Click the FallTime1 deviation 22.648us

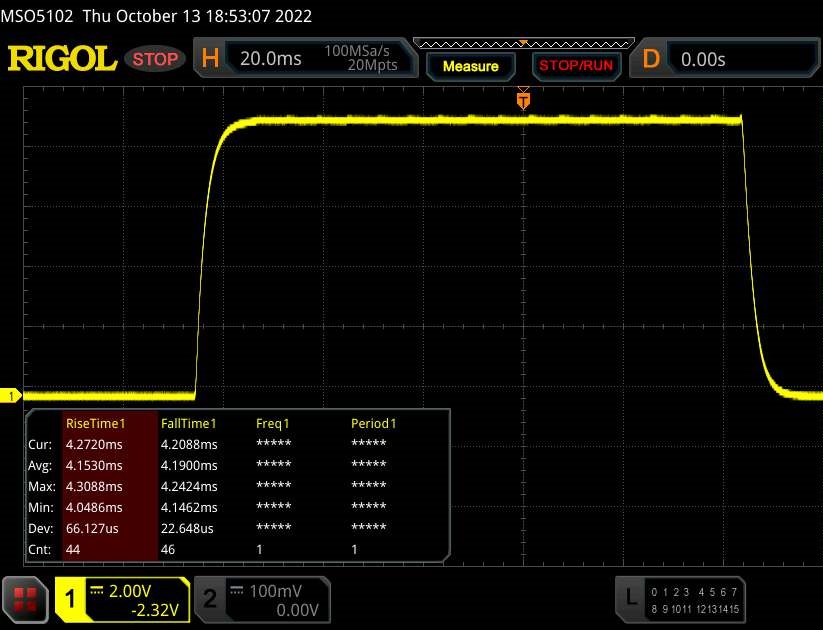pos(187,529)
